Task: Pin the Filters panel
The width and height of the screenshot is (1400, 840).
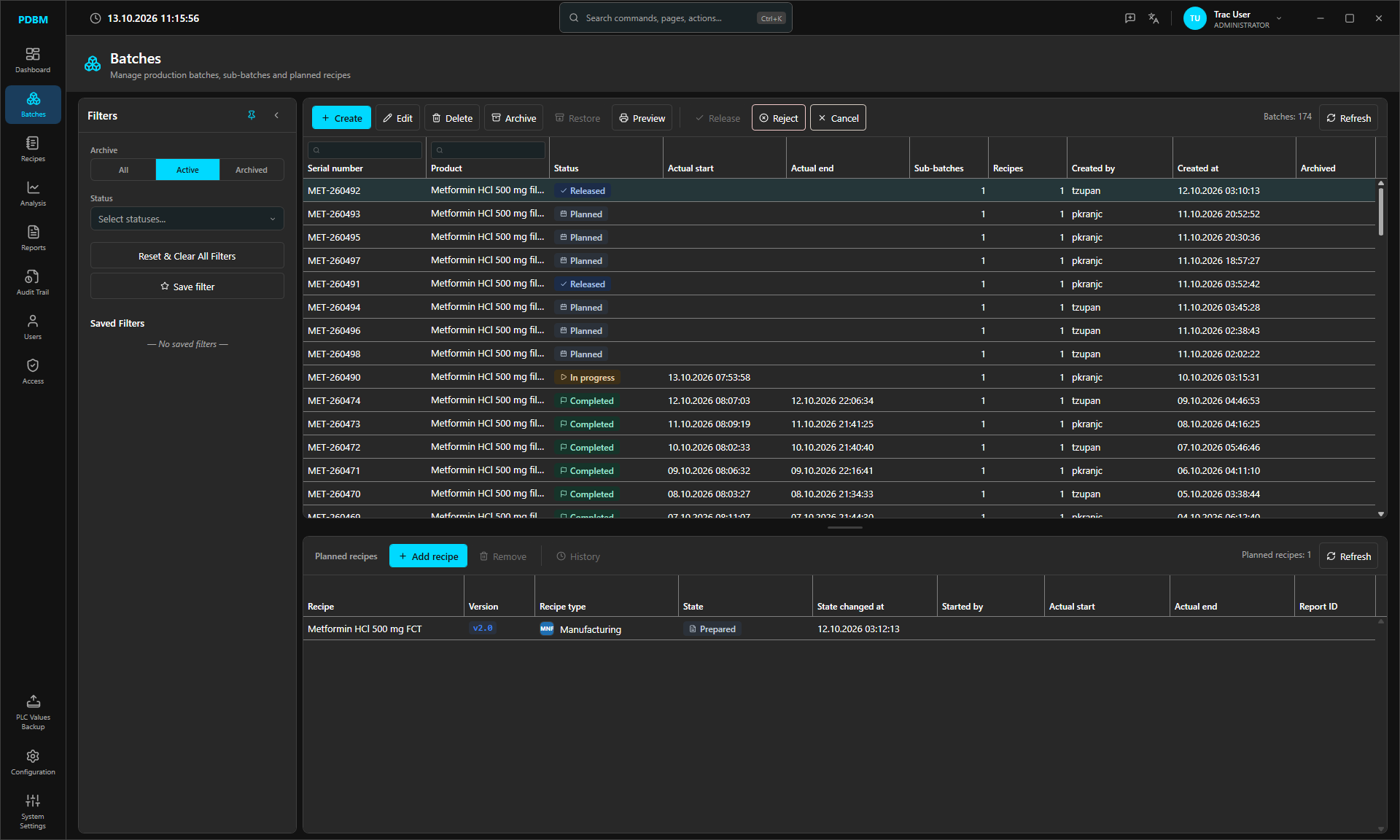Action: (252, 115)
